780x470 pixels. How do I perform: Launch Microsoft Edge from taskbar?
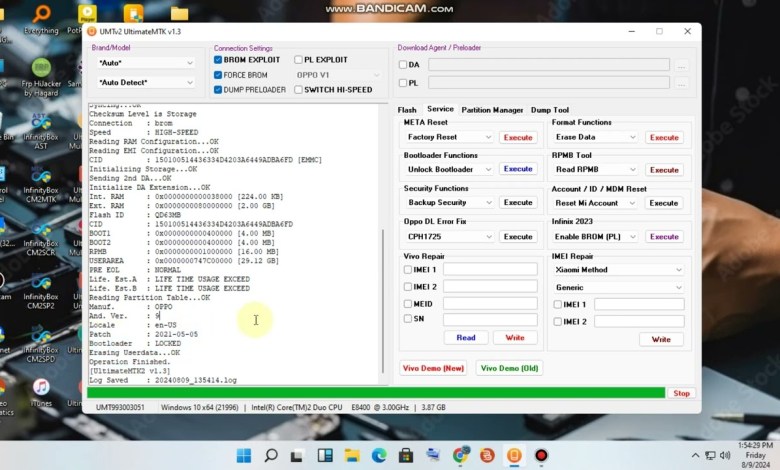tap(379, 455)
